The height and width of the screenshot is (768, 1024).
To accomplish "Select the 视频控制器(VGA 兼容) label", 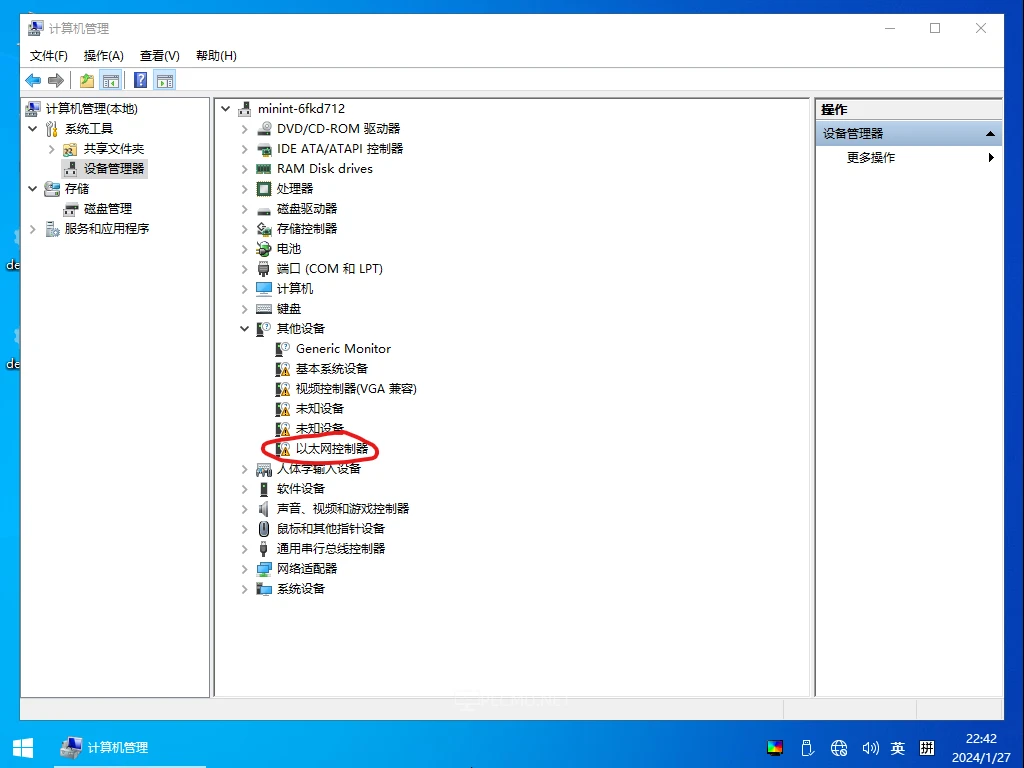I will pos(356,389).
